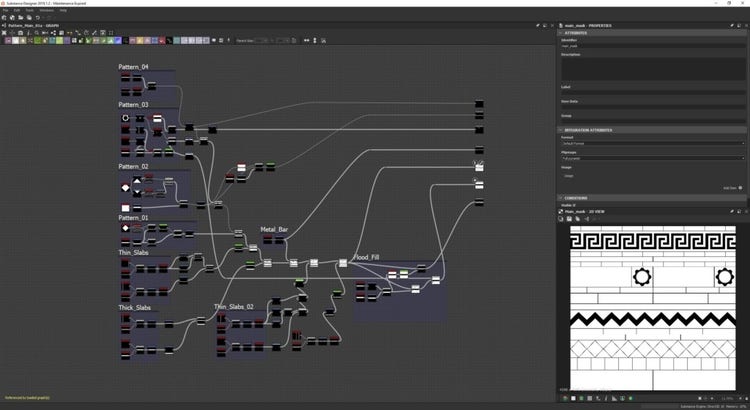Viewport: 750px width, 410px height.
Task: Open the Mipmaps dropdown
Action: click(652, 158)
